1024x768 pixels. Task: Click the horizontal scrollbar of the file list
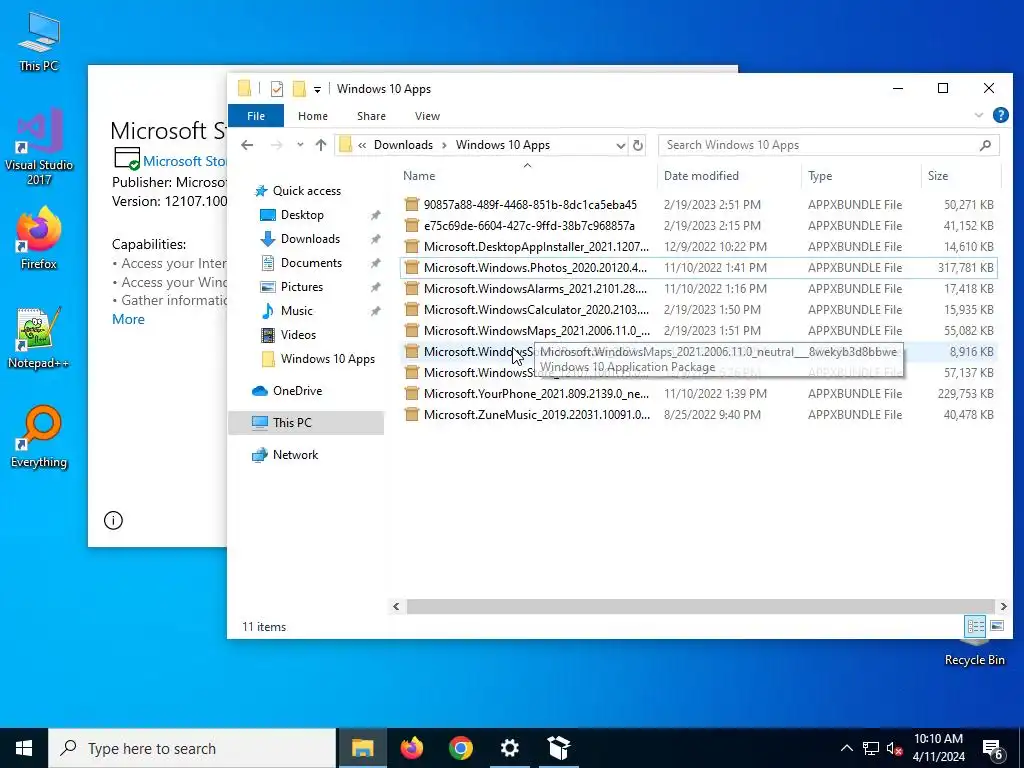[700, 606]
